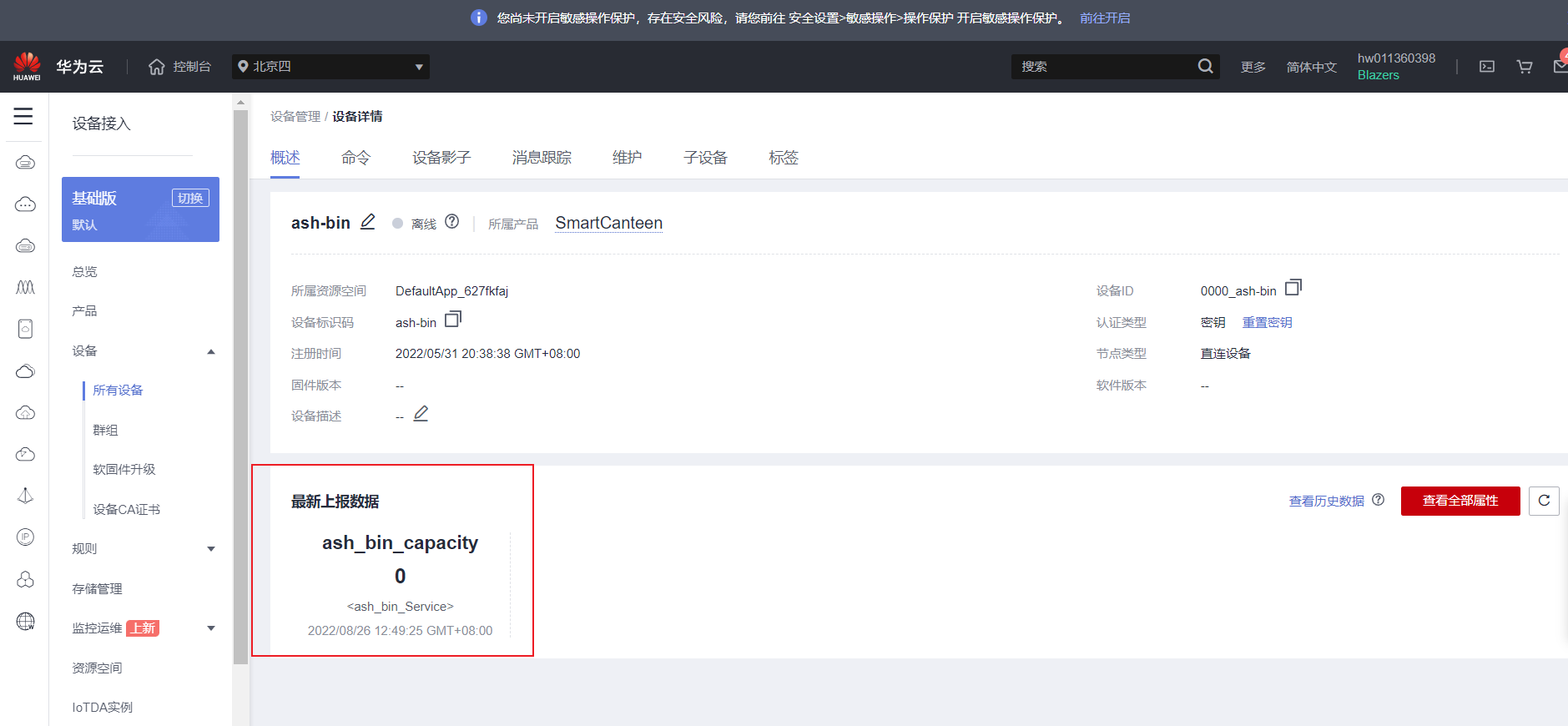Expand the 规则 menu section
Image resolution: width=1568 pixels, height=726 pixels.
(211, 549)
